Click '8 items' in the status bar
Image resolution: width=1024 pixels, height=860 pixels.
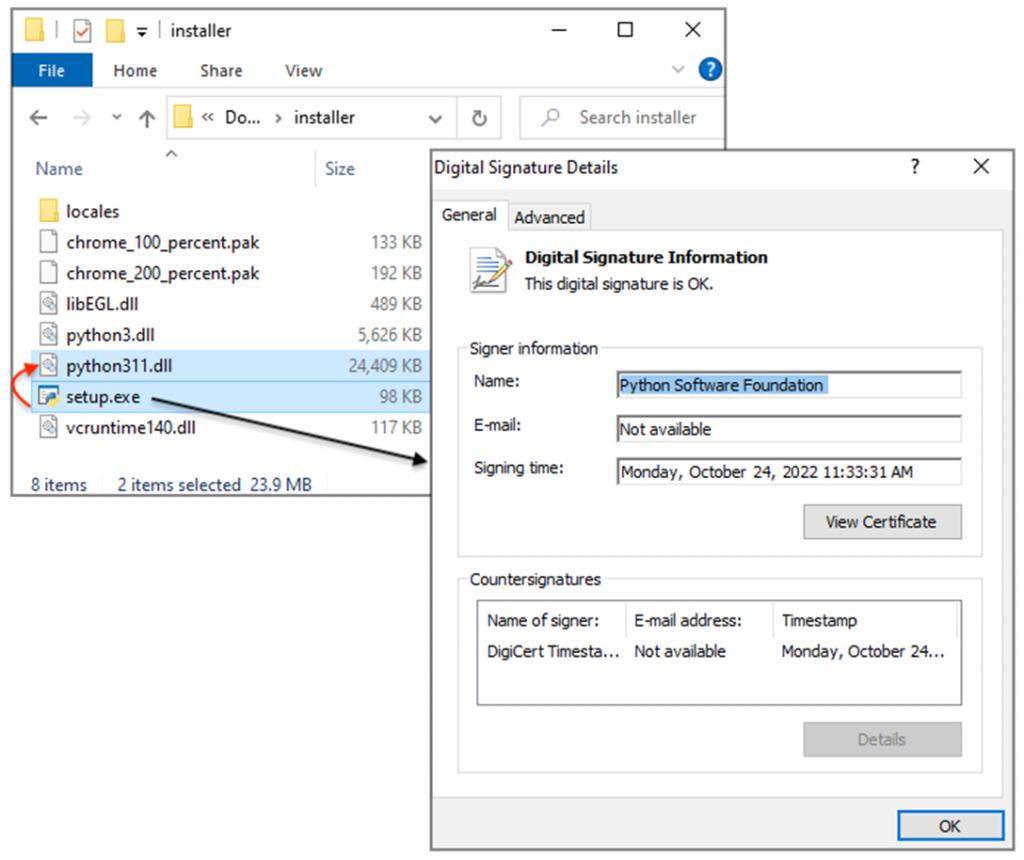pos(59,485)
